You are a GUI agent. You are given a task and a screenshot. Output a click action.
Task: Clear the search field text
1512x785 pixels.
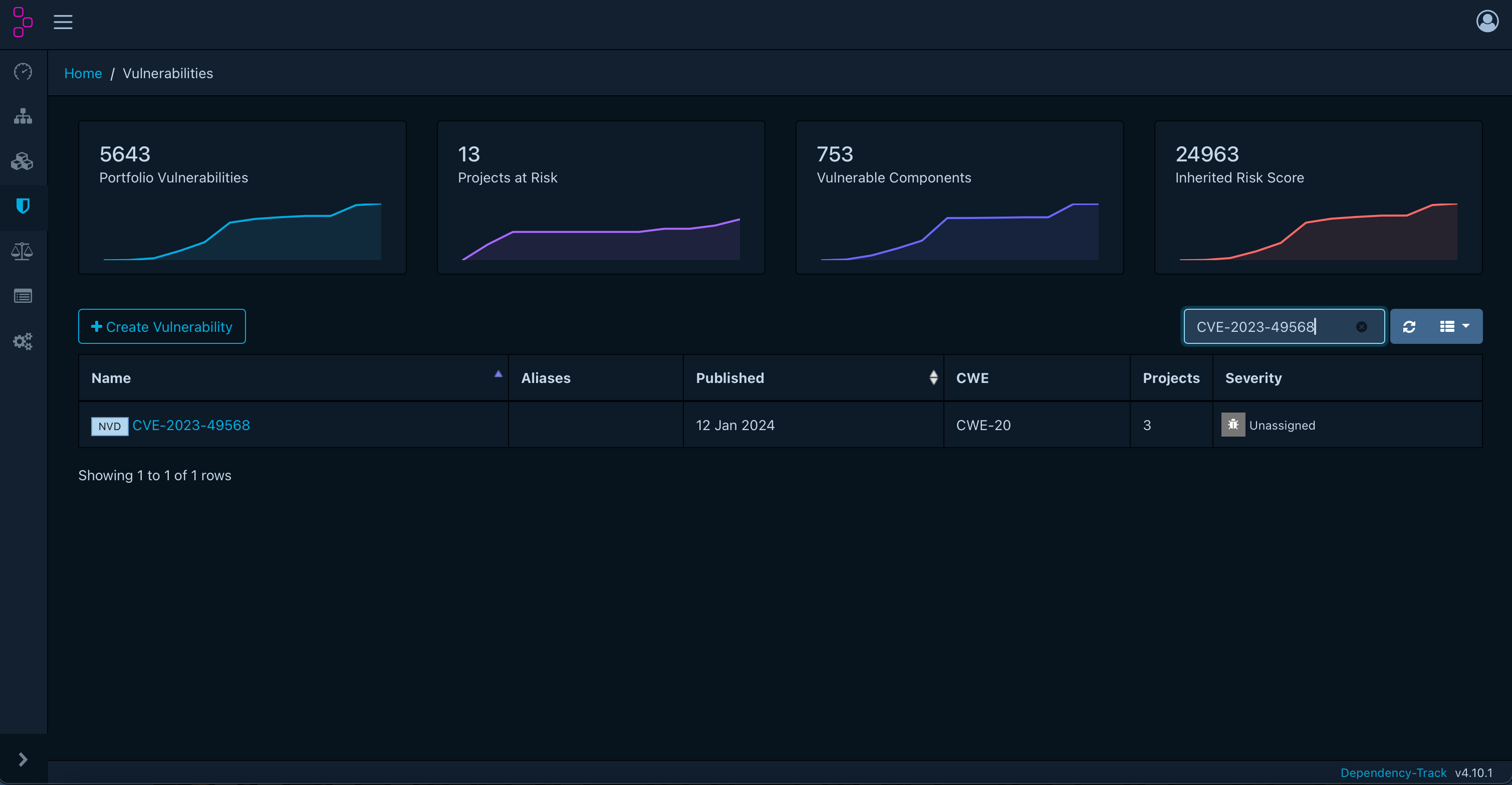click(x=1361, y=327)
